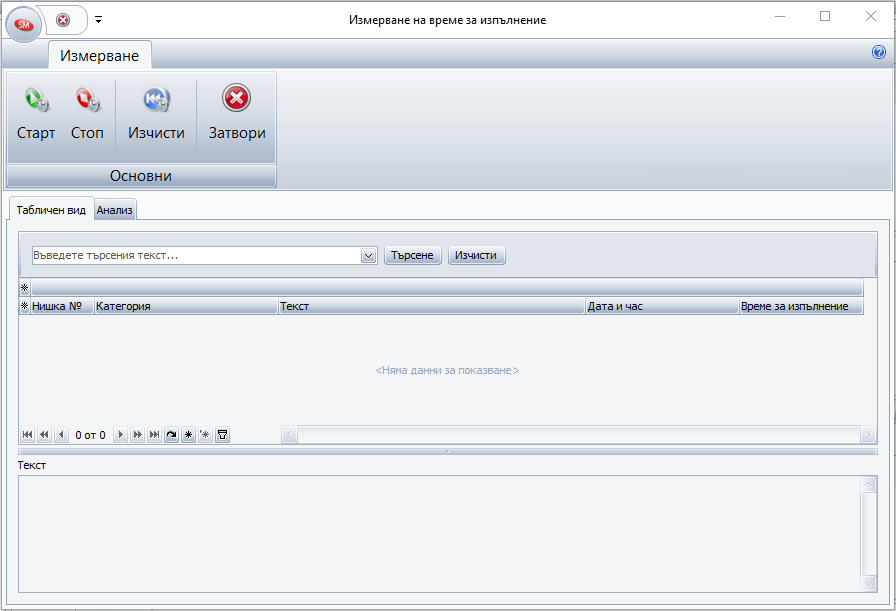Sort by Дата и час column header
Screen dimensions: 896x611
[663, 306]
